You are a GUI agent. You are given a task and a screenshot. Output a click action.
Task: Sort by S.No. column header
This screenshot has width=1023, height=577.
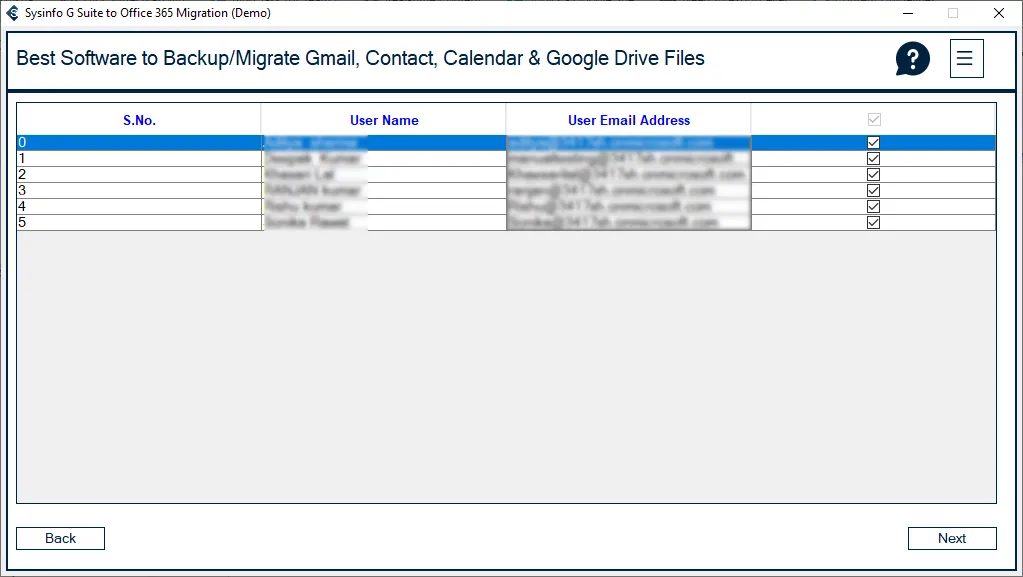click(x=139, y=119)
